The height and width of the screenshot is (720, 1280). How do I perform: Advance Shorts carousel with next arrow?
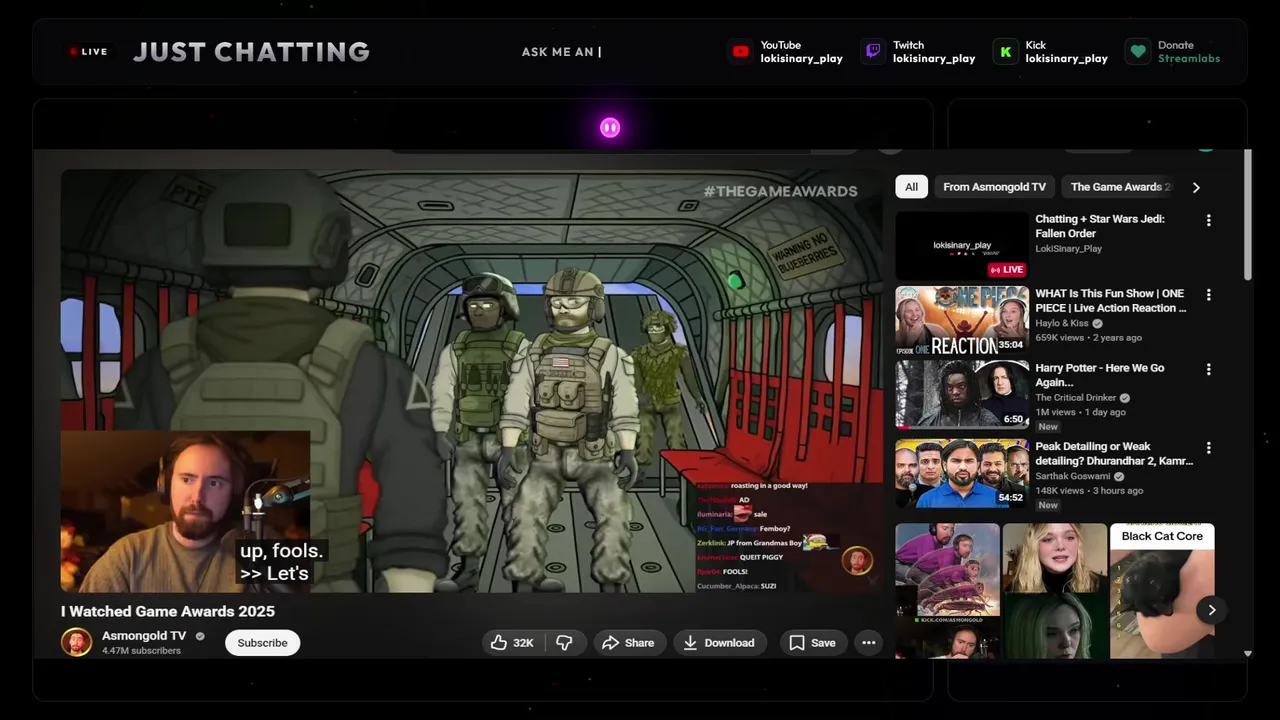1211,610
